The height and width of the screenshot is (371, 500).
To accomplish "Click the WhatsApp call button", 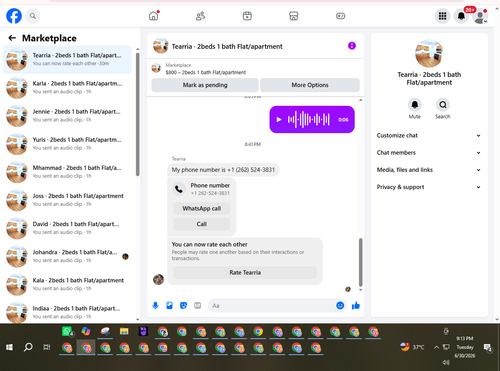I will (x=202, y=208).
